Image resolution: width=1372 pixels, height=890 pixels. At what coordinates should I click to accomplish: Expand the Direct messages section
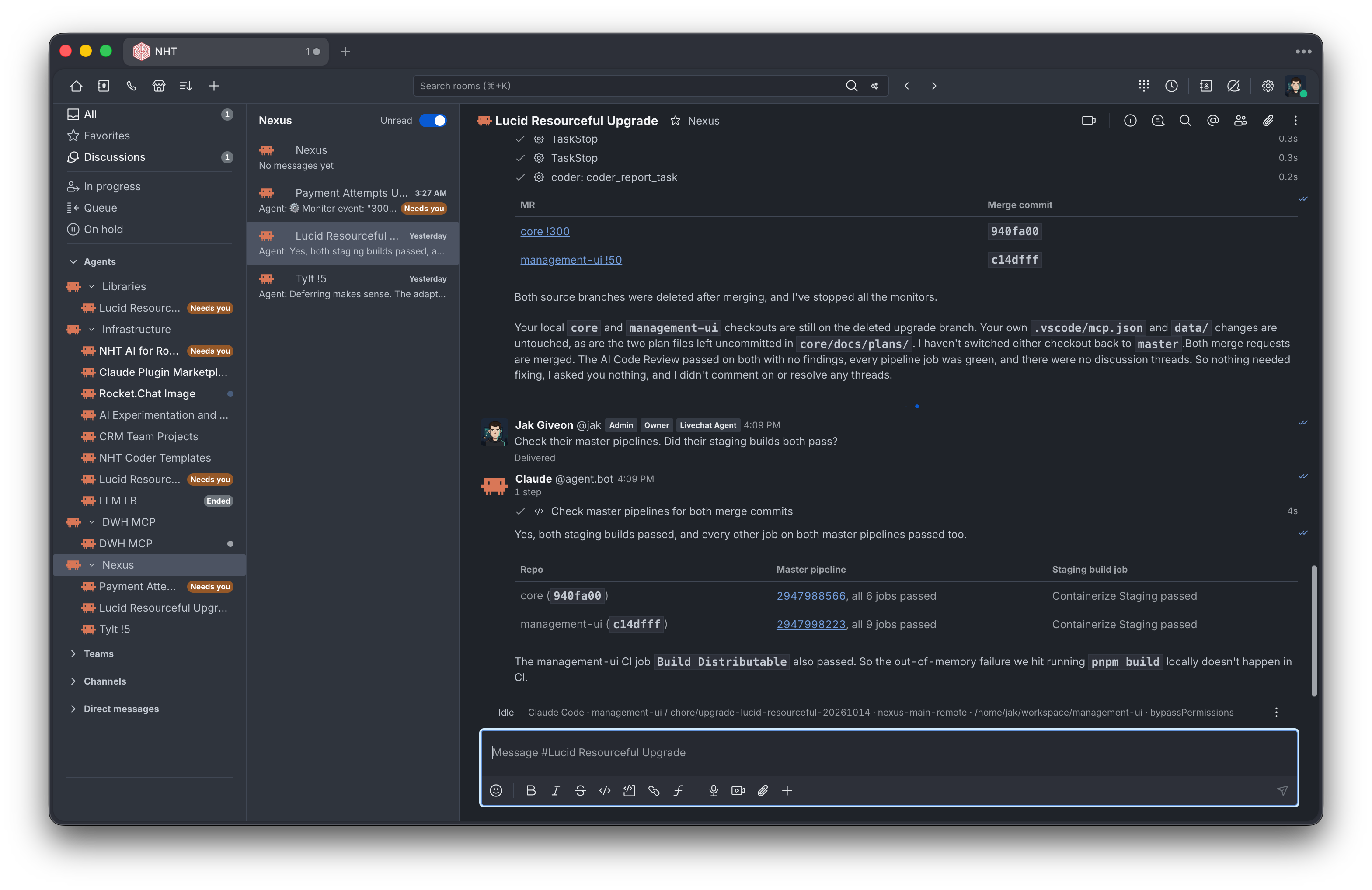pos(73,709)
